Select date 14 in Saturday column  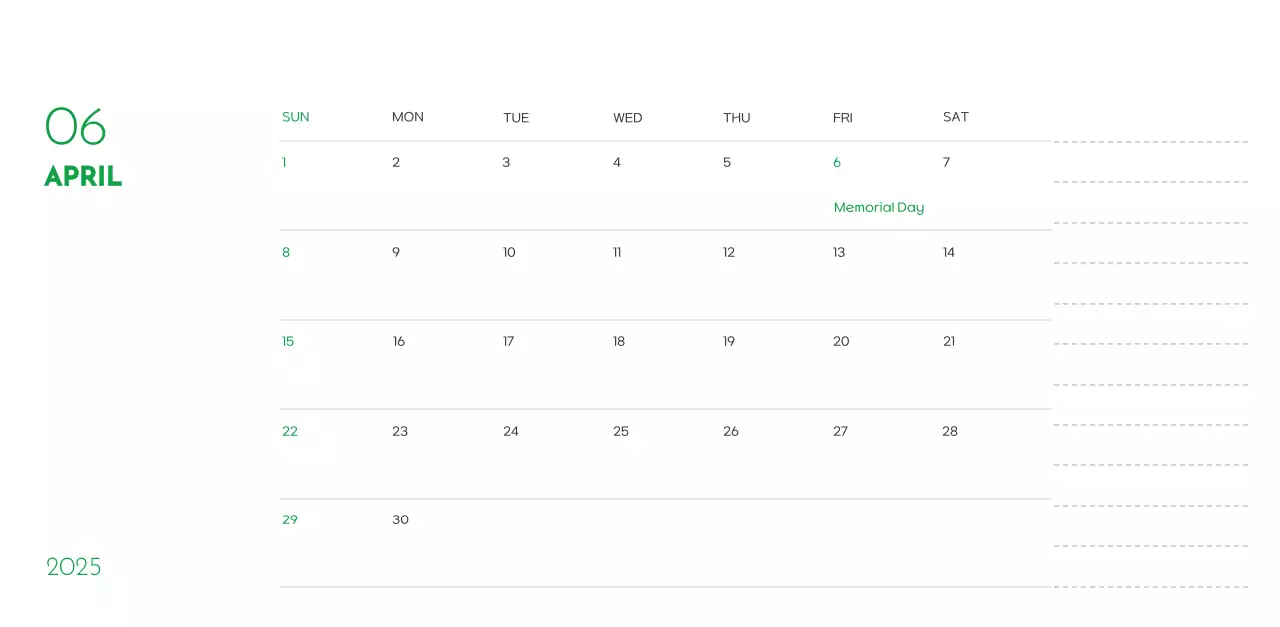pos(948,252)
